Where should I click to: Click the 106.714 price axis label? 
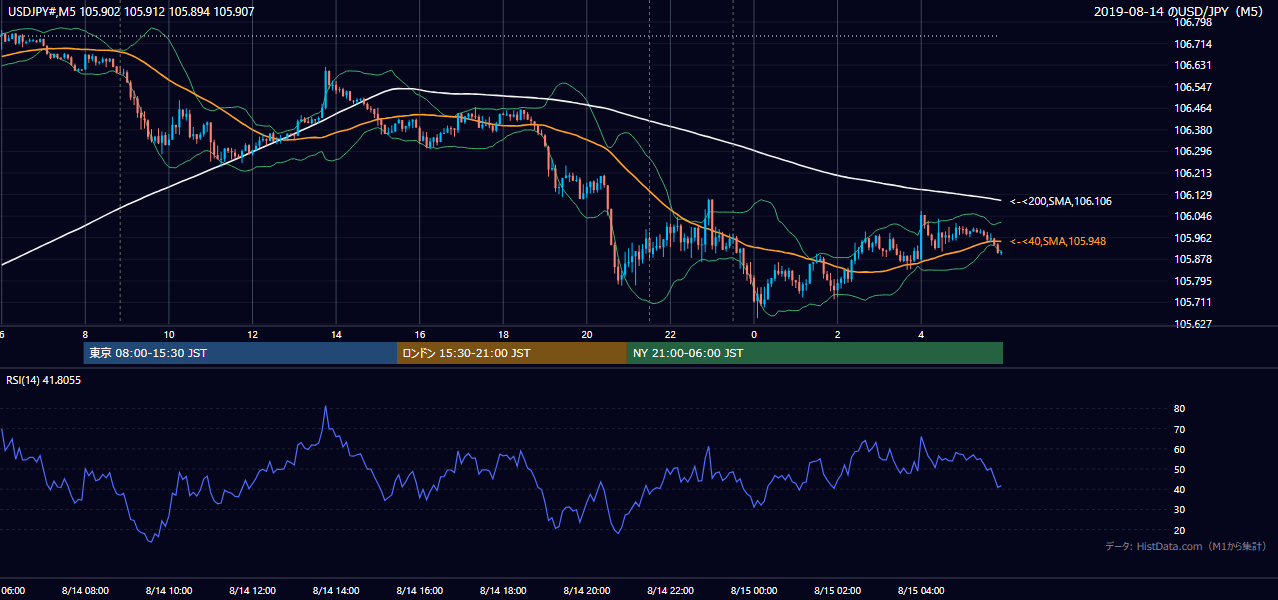tap(1193, 44)
